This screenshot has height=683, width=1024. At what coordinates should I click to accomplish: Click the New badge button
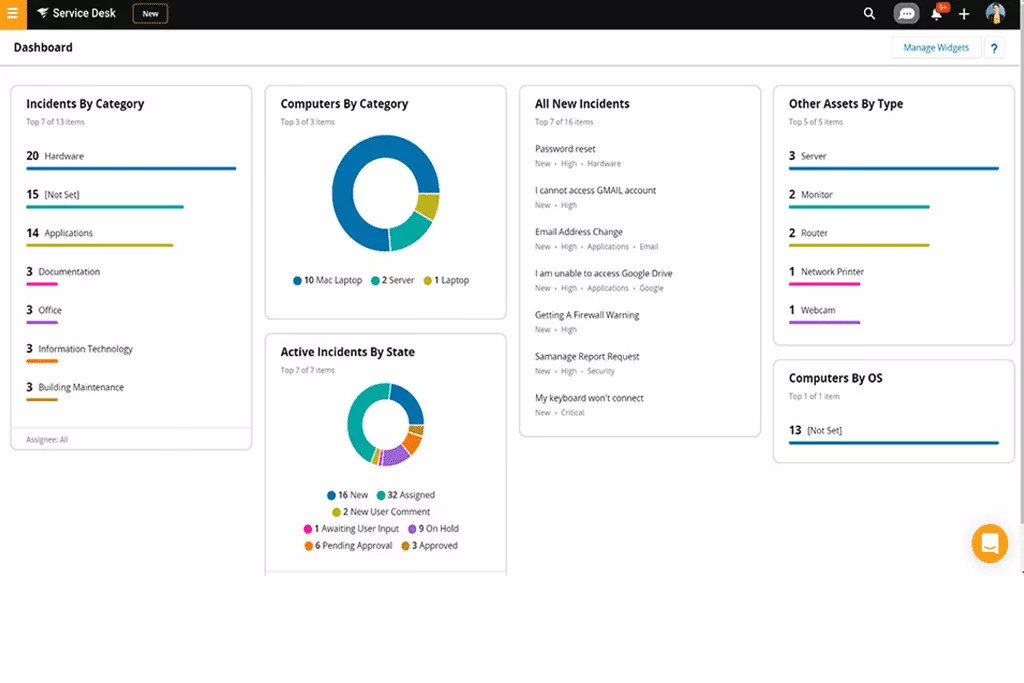pyautogui.click(x=150, y=14)
